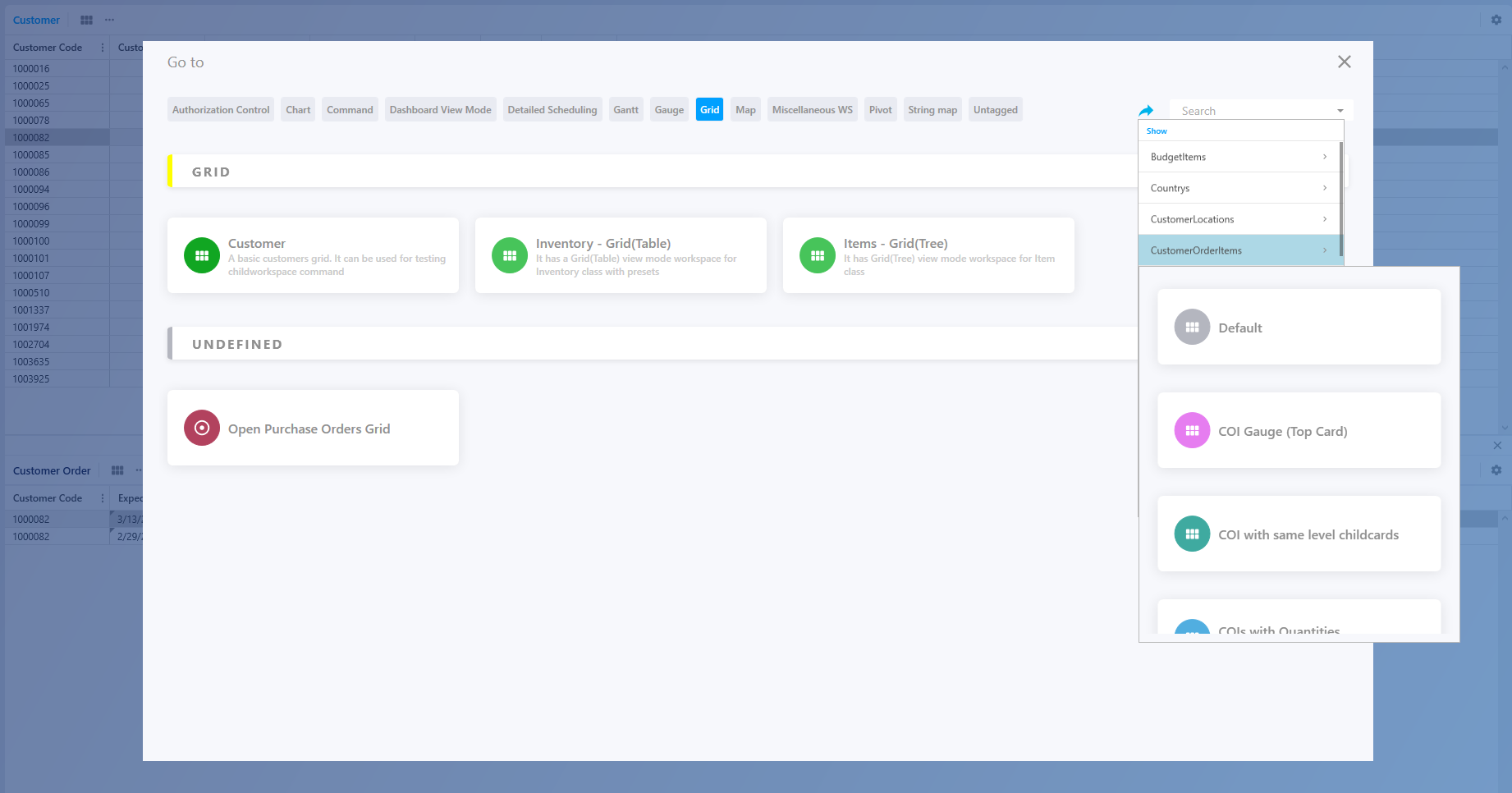This screenshot has height=793, width=1512.
Task: Enable the Gantt filter tag
Action: 625,109
